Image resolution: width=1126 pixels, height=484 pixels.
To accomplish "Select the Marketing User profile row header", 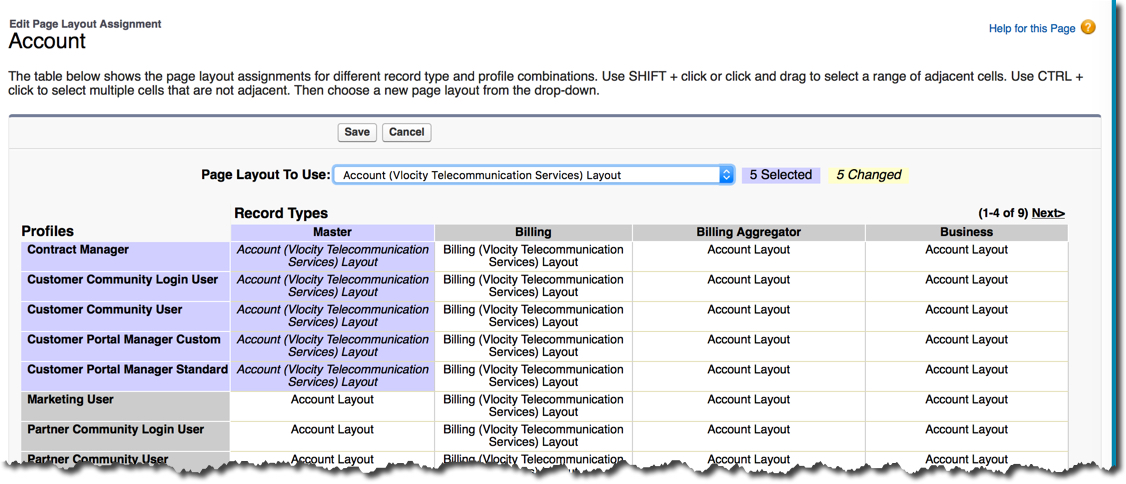I will pyautogui.click(x=125, y=406).
